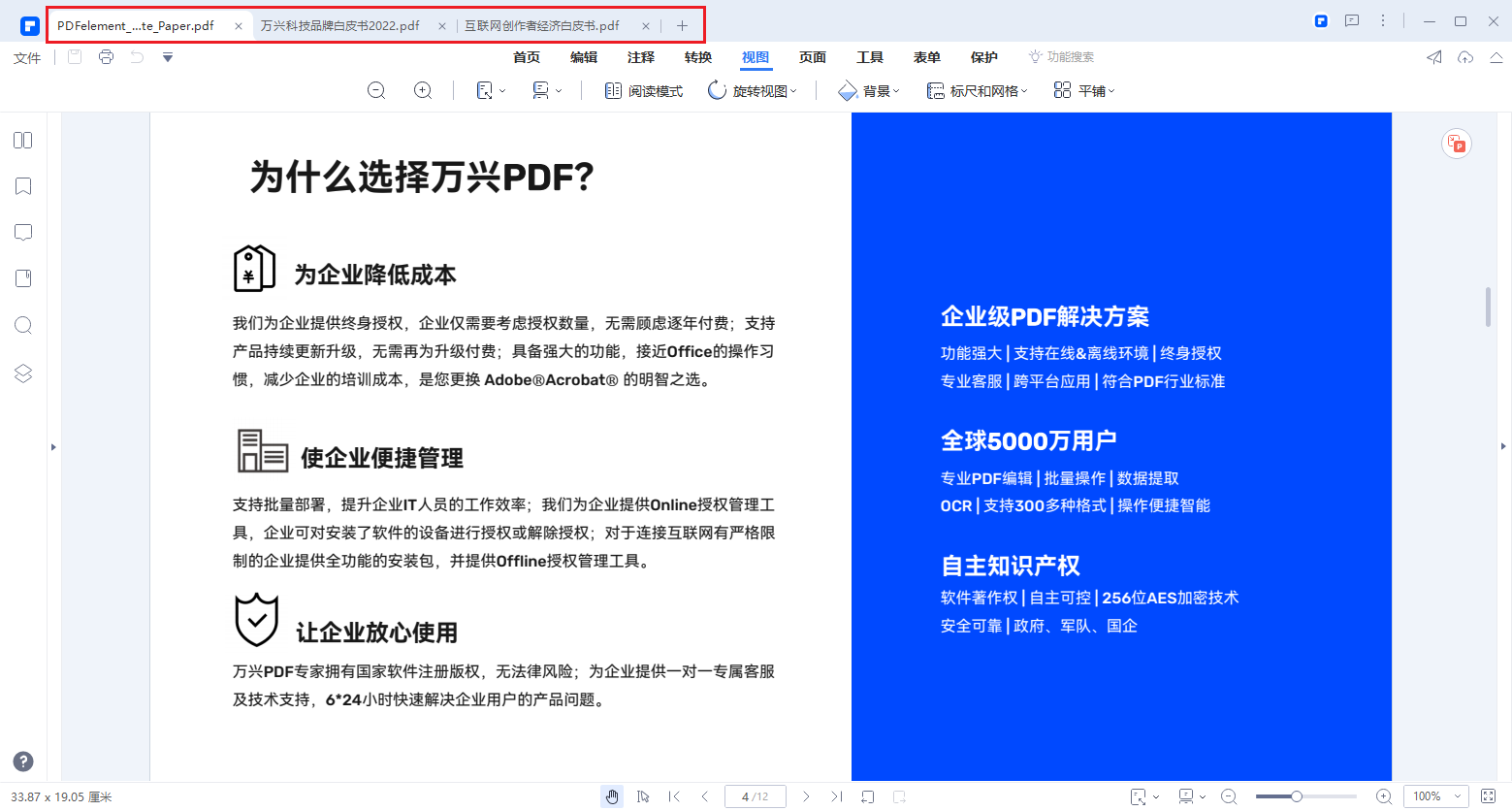Open the 背景 background options dropdown
Viewport: 1512px width, 811px height.
868,90
